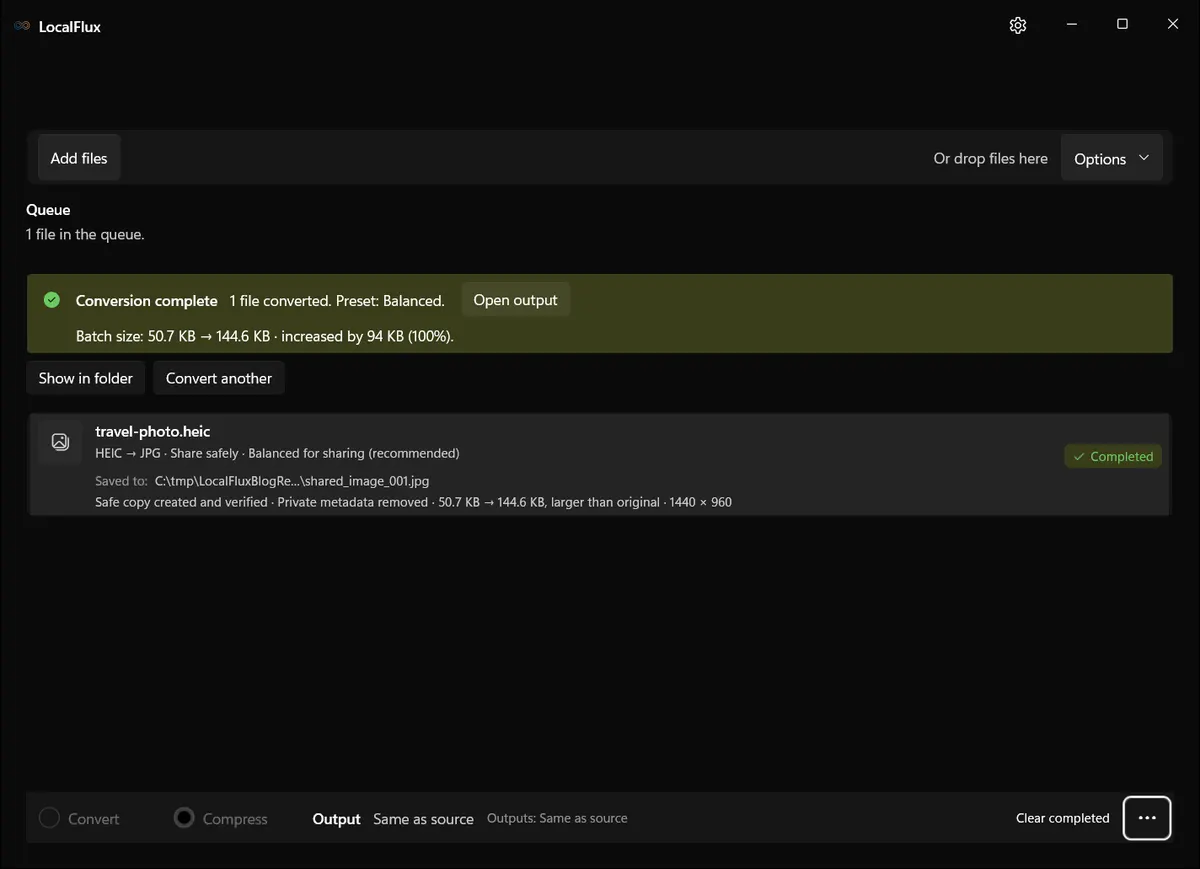
Task: Click '1 file in the queue.' text
Action: point(85,234)
